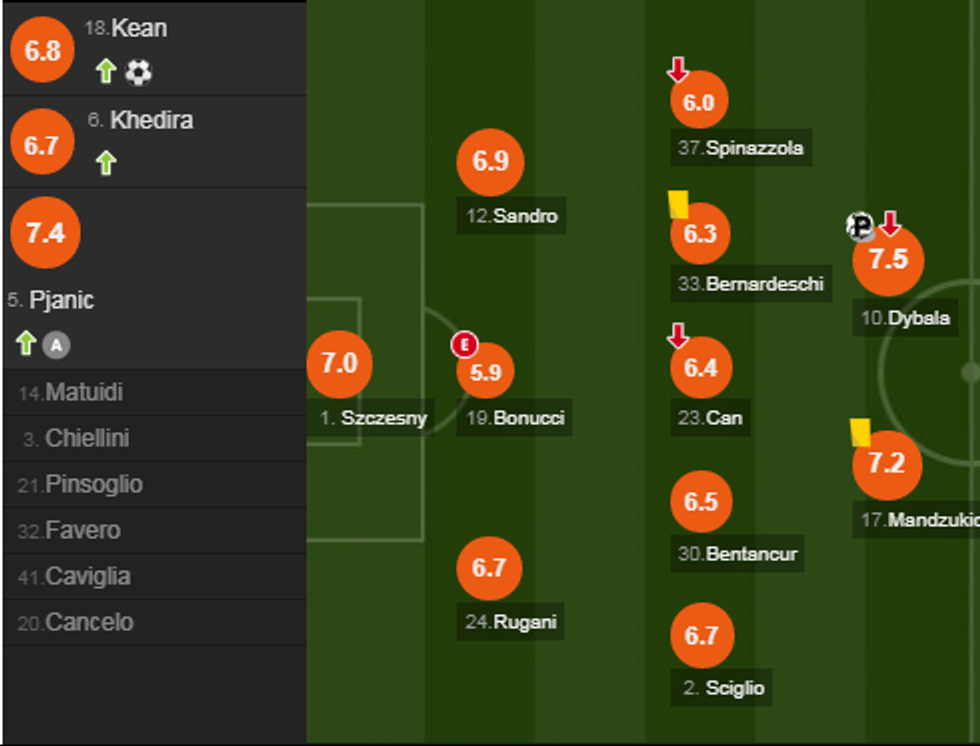Screen dimensions: 980x746
Task: Open Cancelo's entry on the bench
Action: [x=89, y=622]
